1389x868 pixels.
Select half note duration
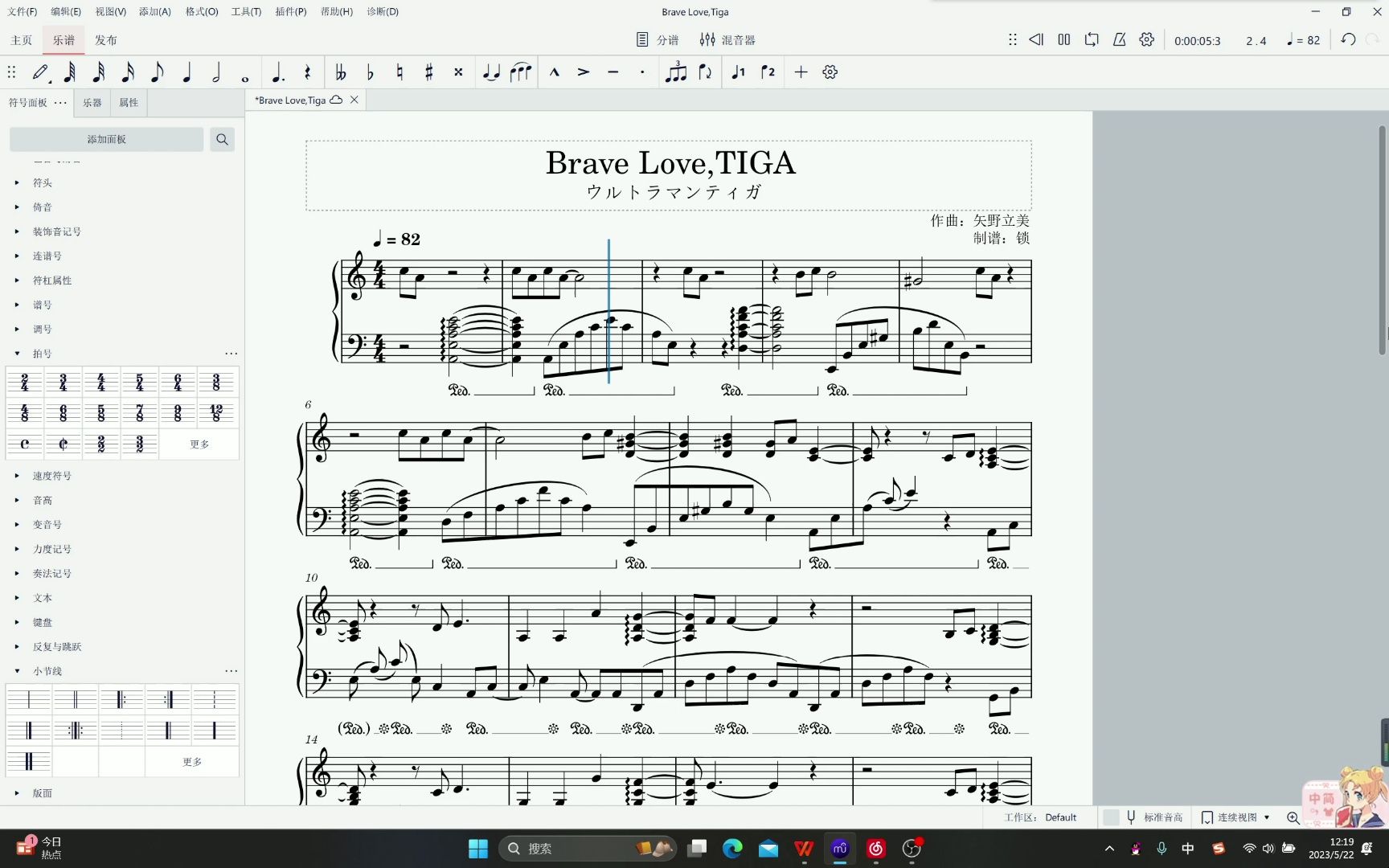click(x=216, y=72)
